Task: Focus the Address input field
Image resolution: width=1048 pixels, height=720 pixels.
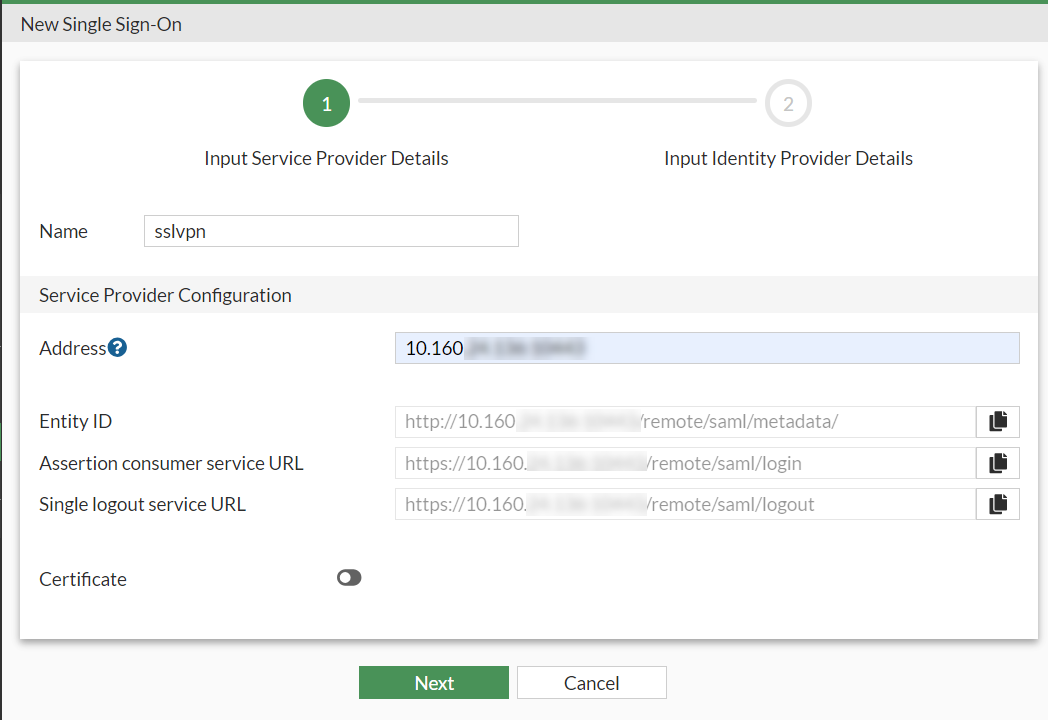Action: [706, 348]
